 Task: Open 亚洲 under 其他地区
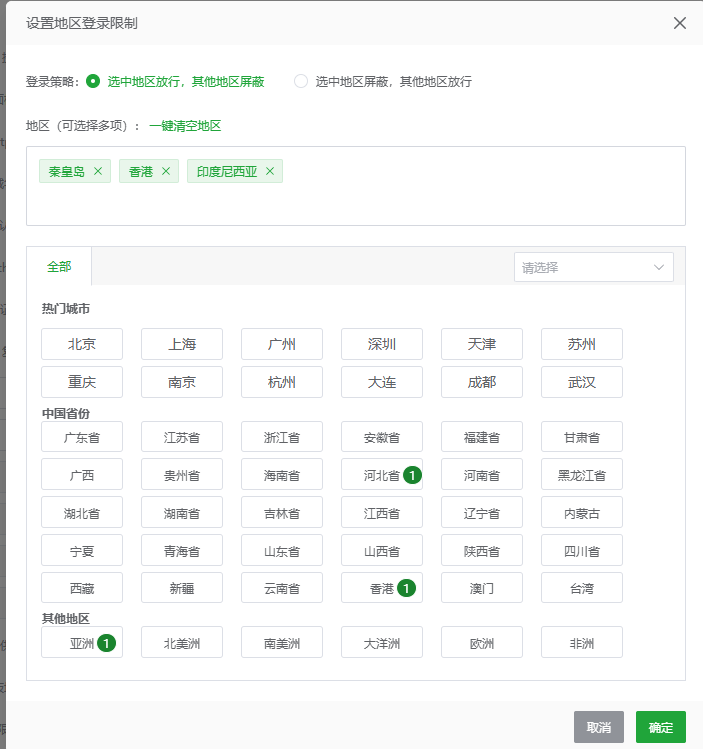tap(82, 642)
